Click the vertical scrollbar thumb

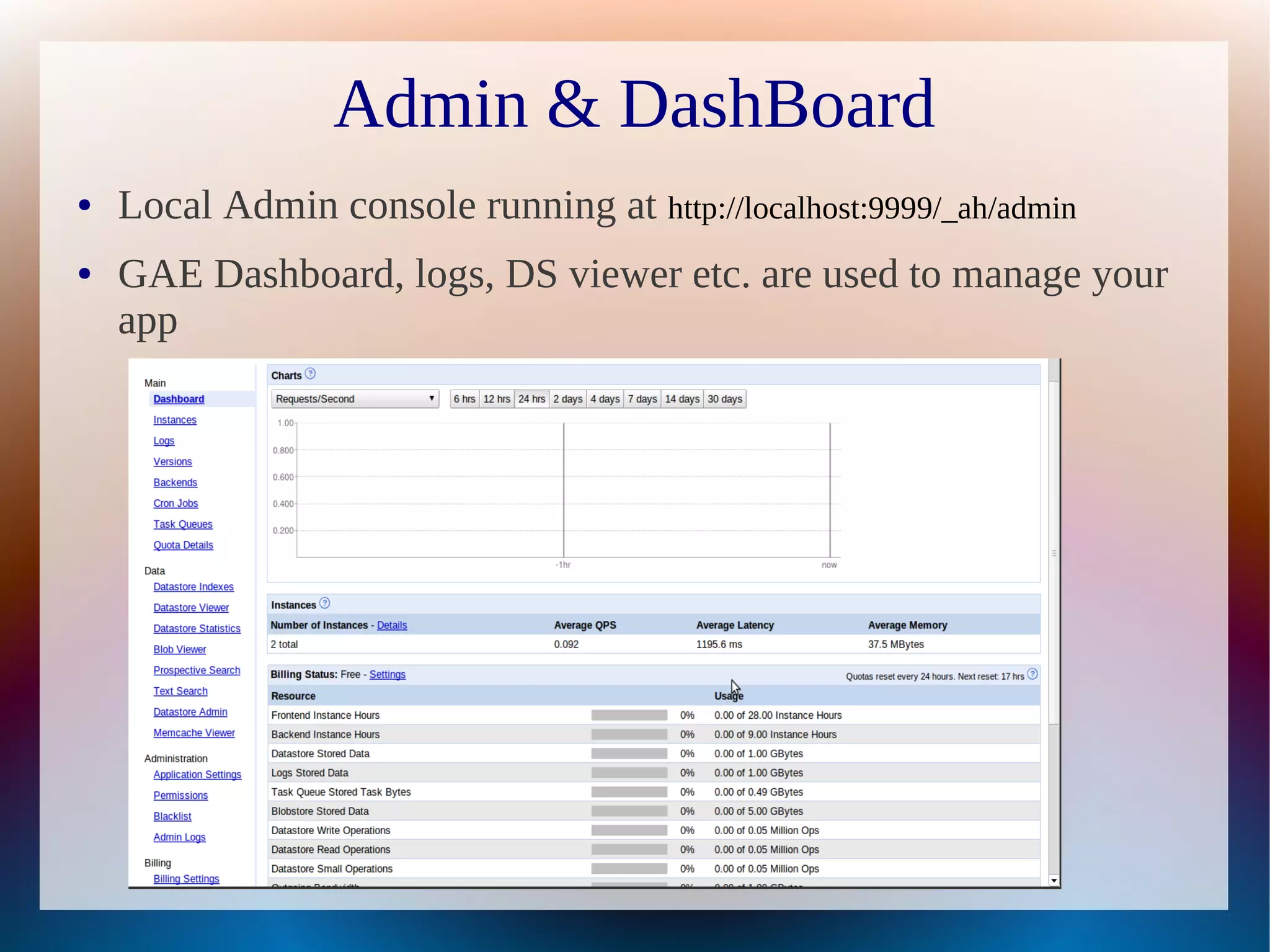click(1054, 552)
